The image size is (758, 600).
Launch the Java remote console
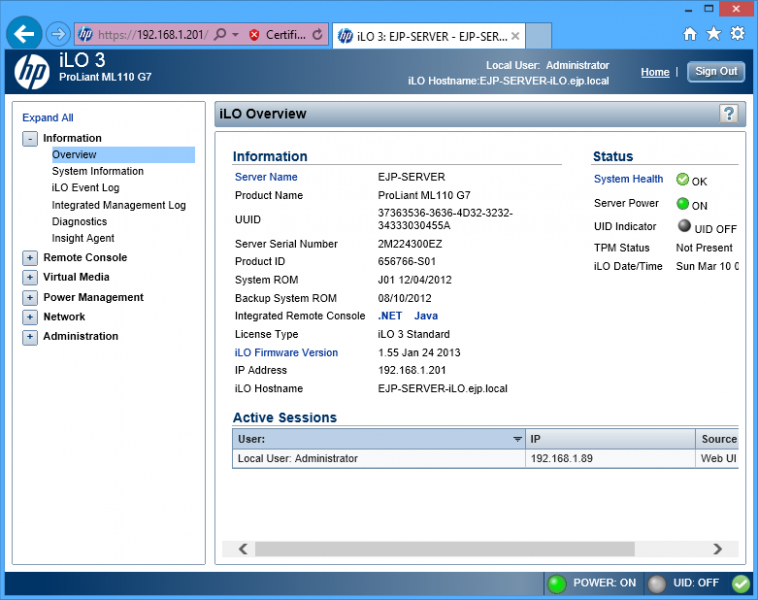click(x=426, y=316)
